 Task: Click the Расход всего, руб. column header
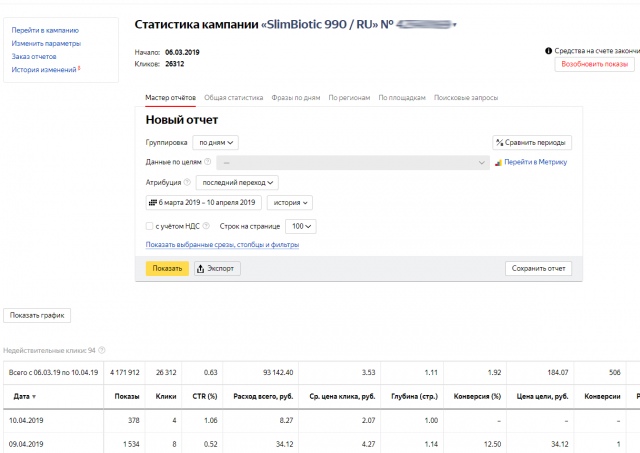click(263, 396)
